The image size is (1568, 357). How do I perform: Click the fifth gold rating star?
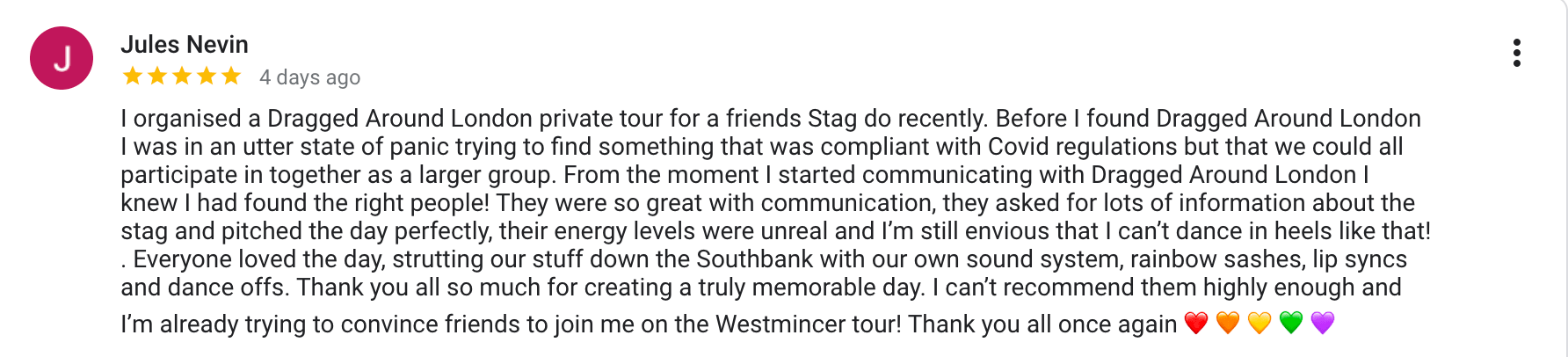tap(231, 76)
